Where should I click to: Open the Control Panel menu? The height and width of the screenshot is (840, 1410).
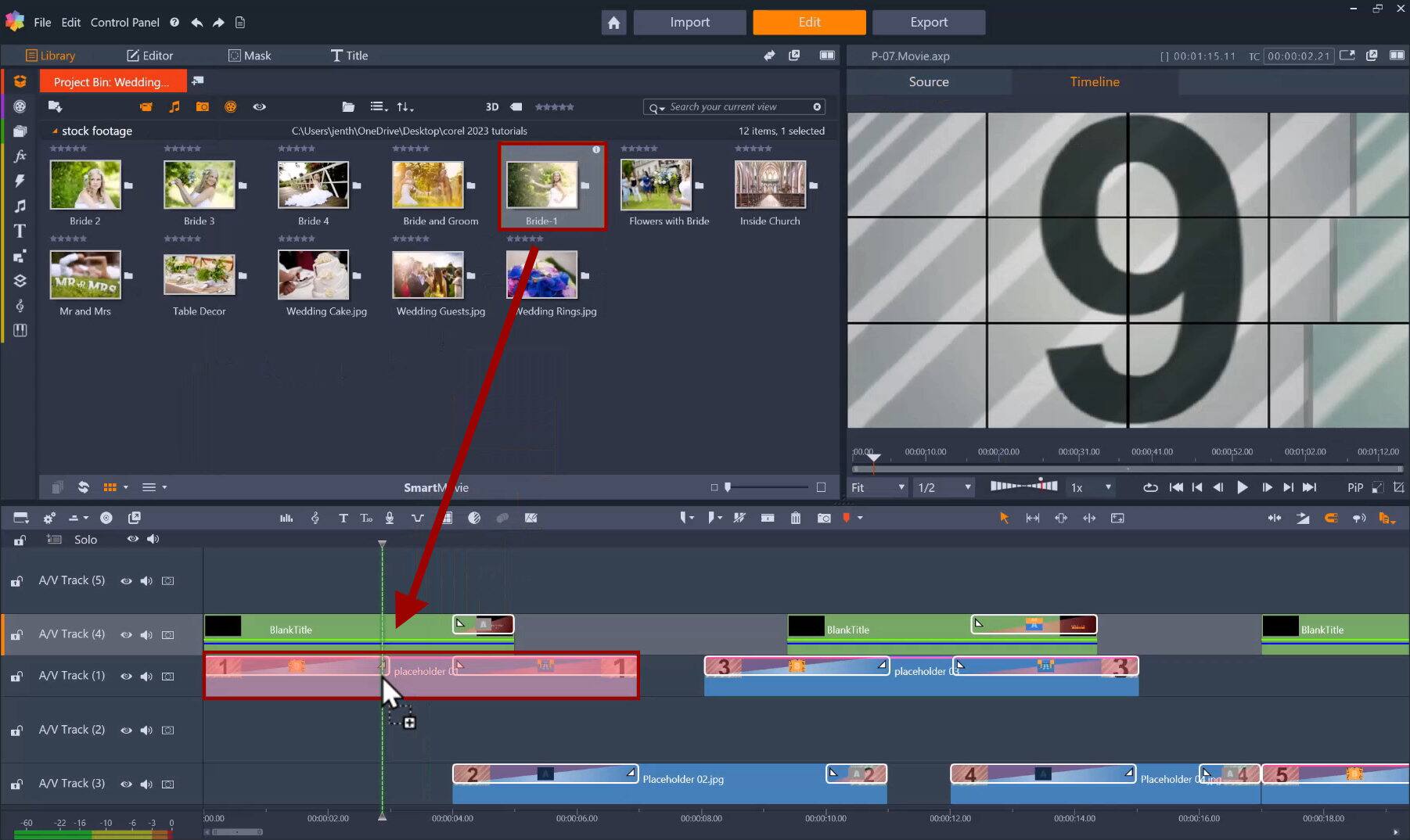click(x=124, y=22)
